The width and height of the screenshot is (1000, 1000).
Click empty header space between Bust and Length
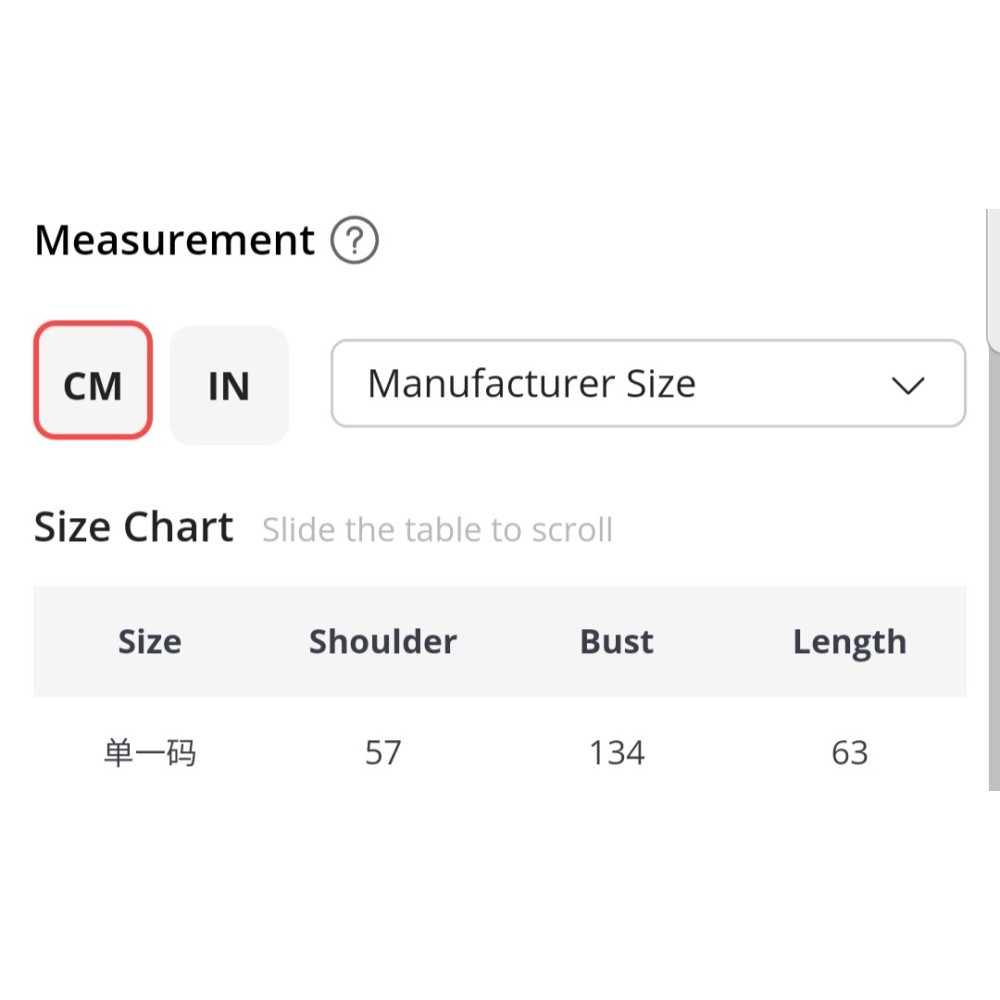coord(722,641)
